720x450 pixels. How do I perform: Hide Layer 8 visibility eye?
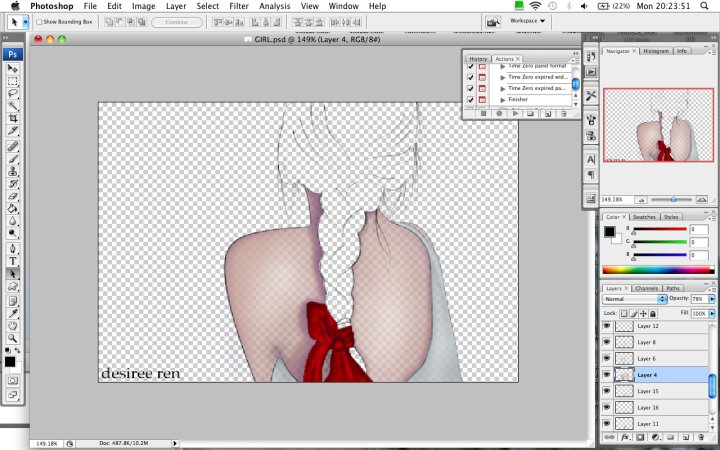click(x=607, y=342)
